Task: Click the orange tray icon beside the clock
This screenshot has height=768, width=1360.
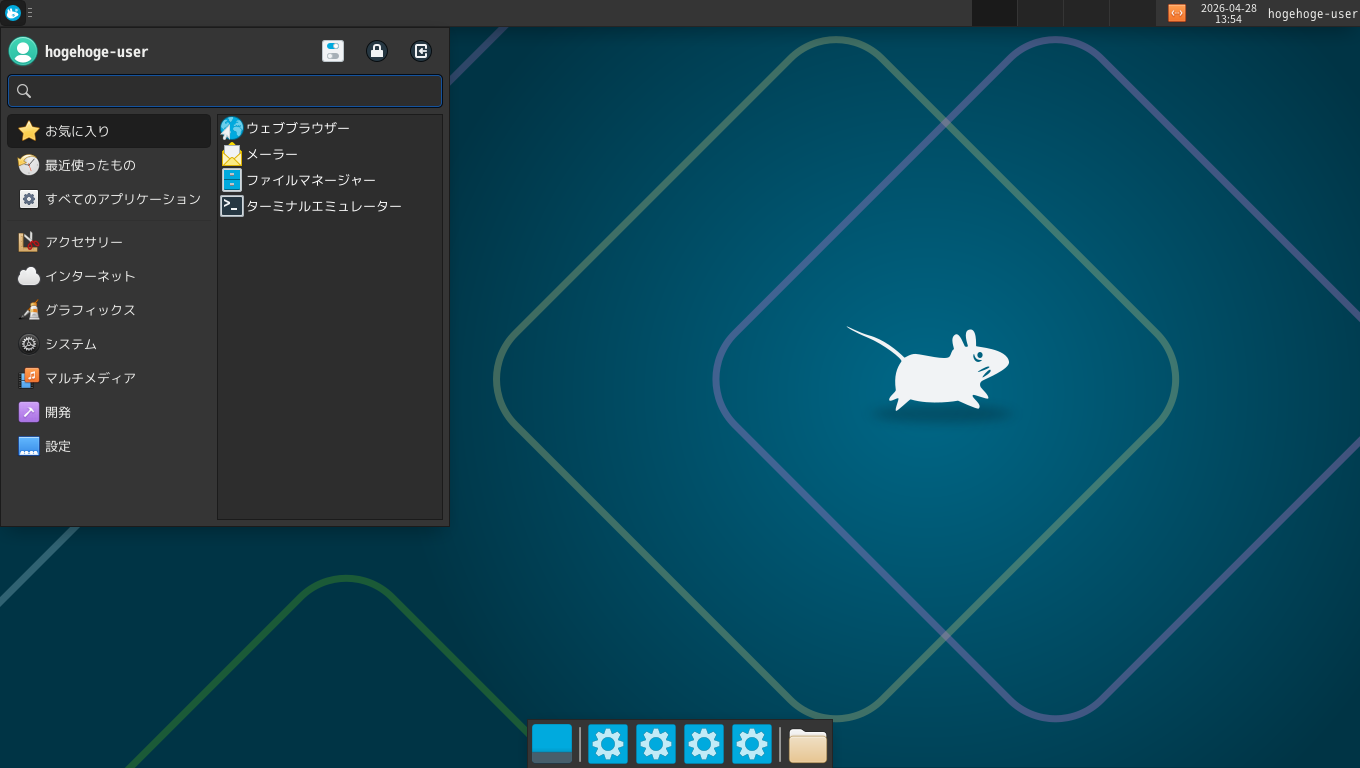Action: coord(1177,13)
